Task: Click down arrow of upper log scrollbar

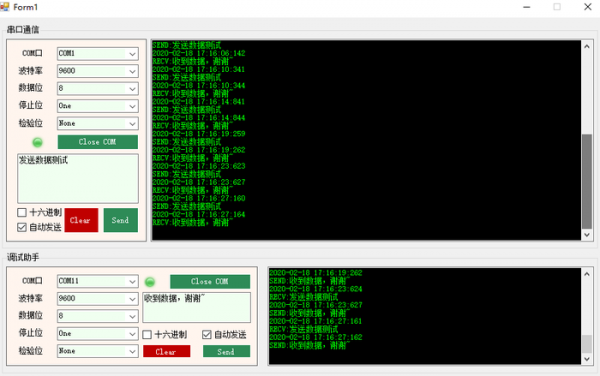Action: [x=587, y=235]
